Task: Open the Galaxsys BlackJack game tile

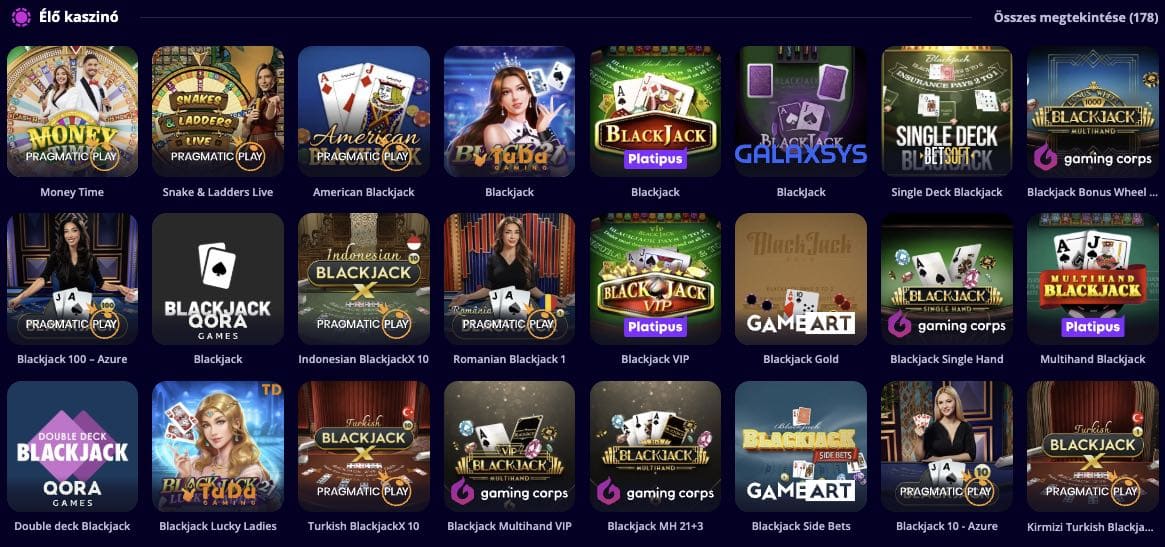Action: (x=801, y=111)
